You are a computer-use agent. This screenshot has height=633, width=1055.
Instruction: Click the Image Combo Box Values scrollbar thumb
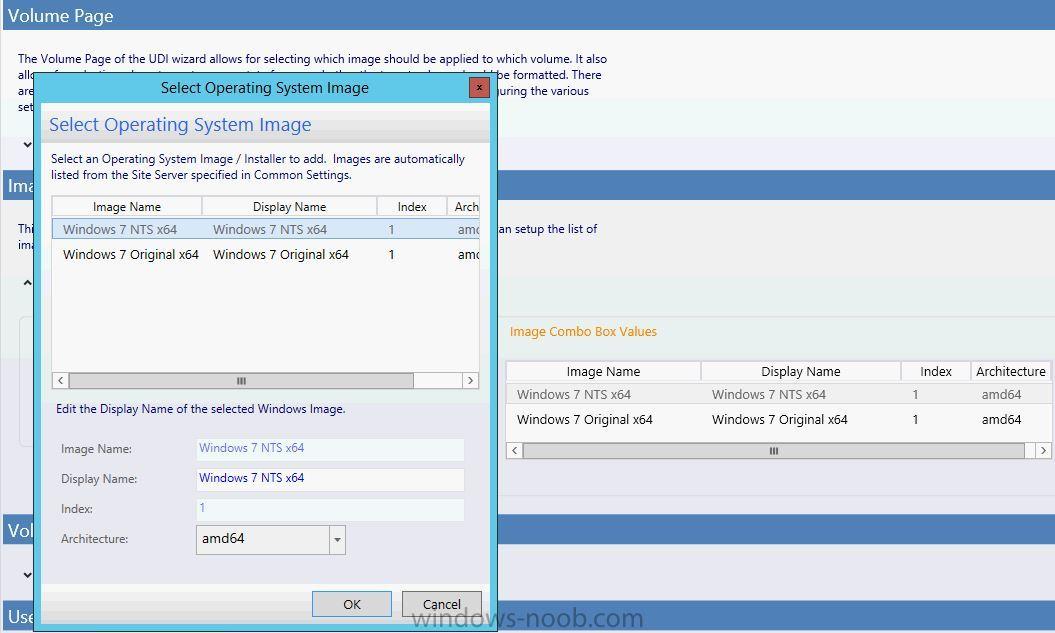pyautogui.click(x=774, y=450)
